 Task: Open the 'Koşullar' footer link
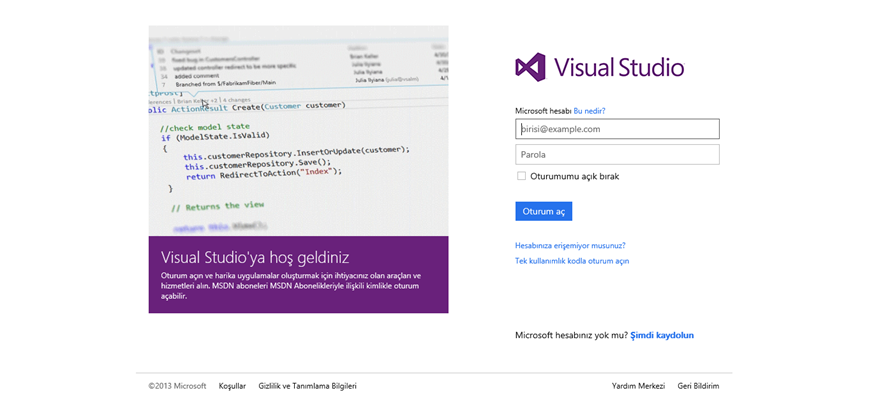(x=232, y=386)
